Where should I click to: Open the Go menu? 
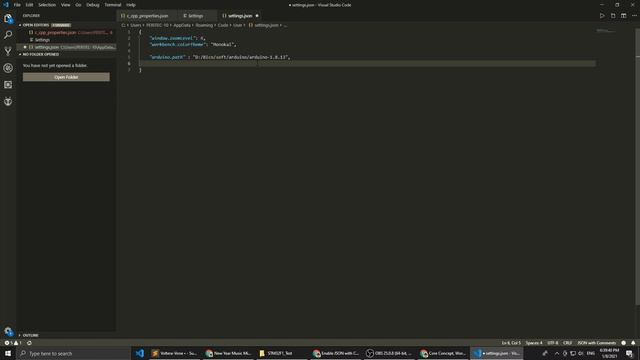78,5
